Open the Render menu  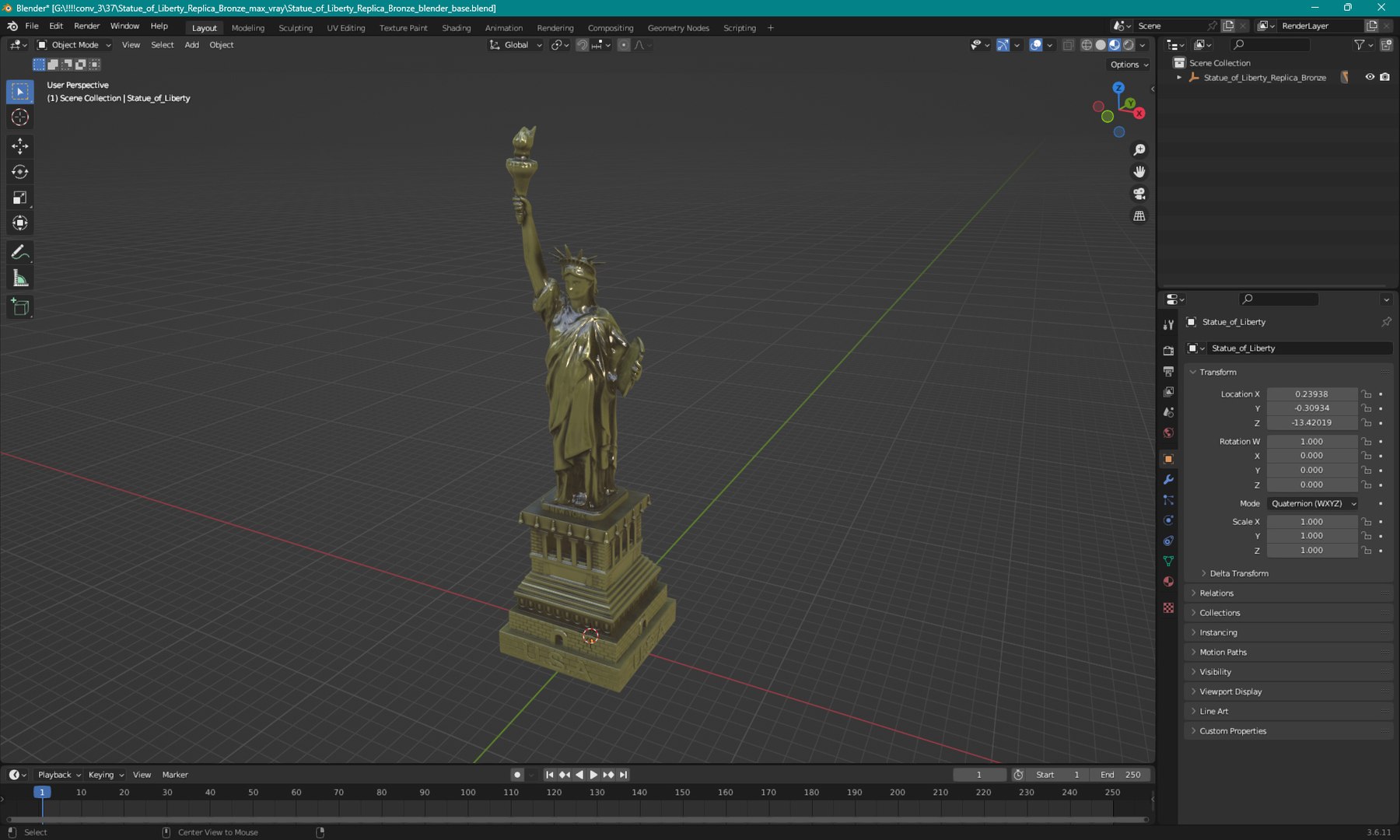point(87,26)
